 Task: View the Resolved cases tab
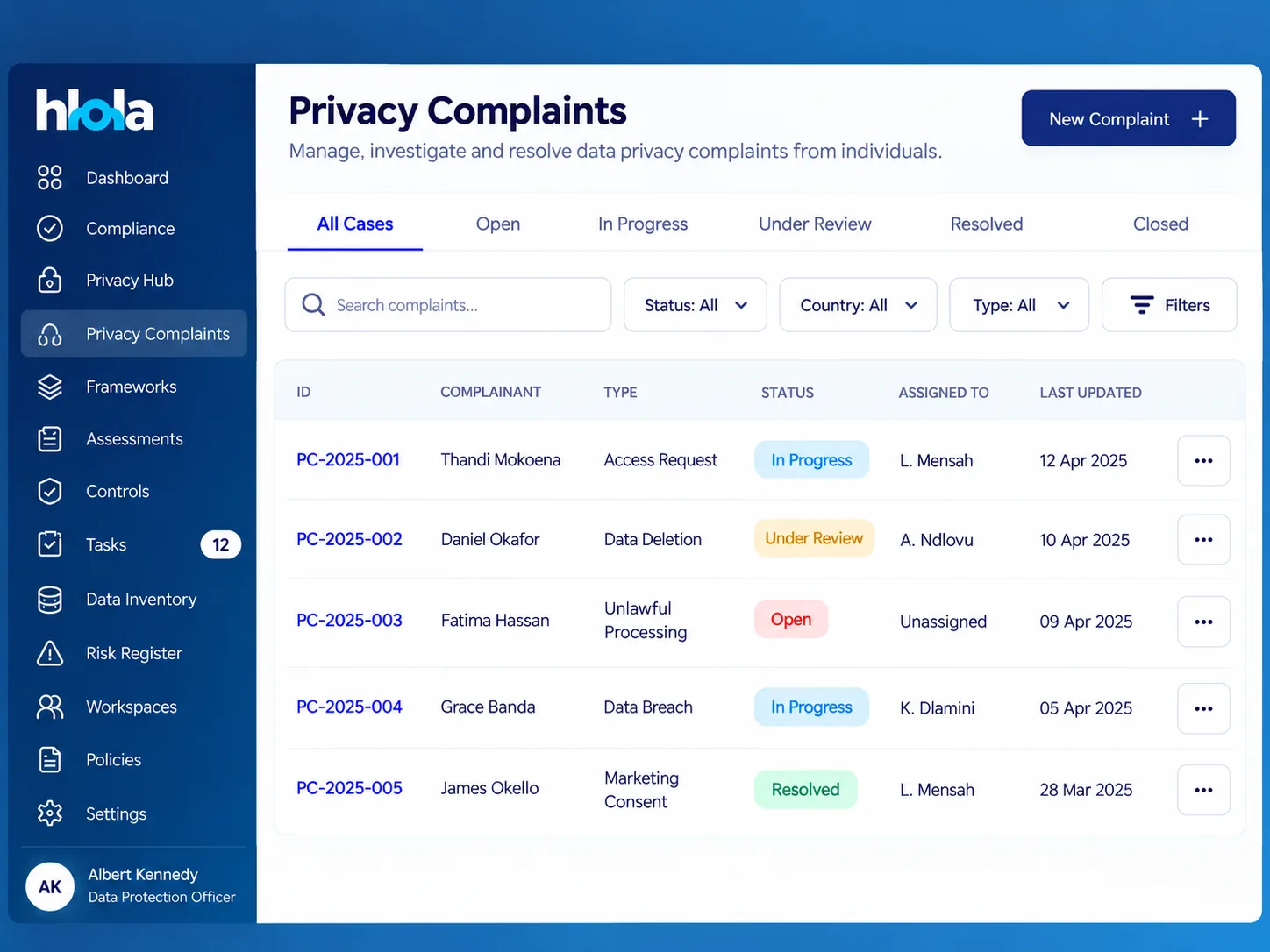point(987,224)
